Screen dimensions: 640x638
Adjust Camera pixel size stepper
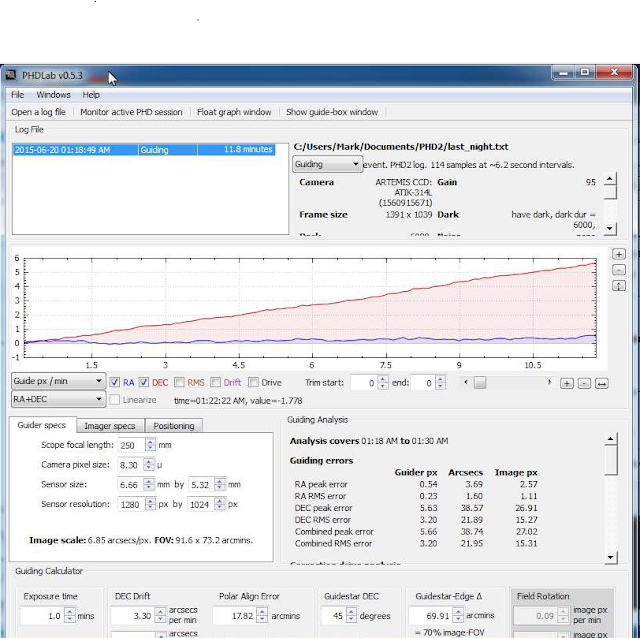[149, 465]
